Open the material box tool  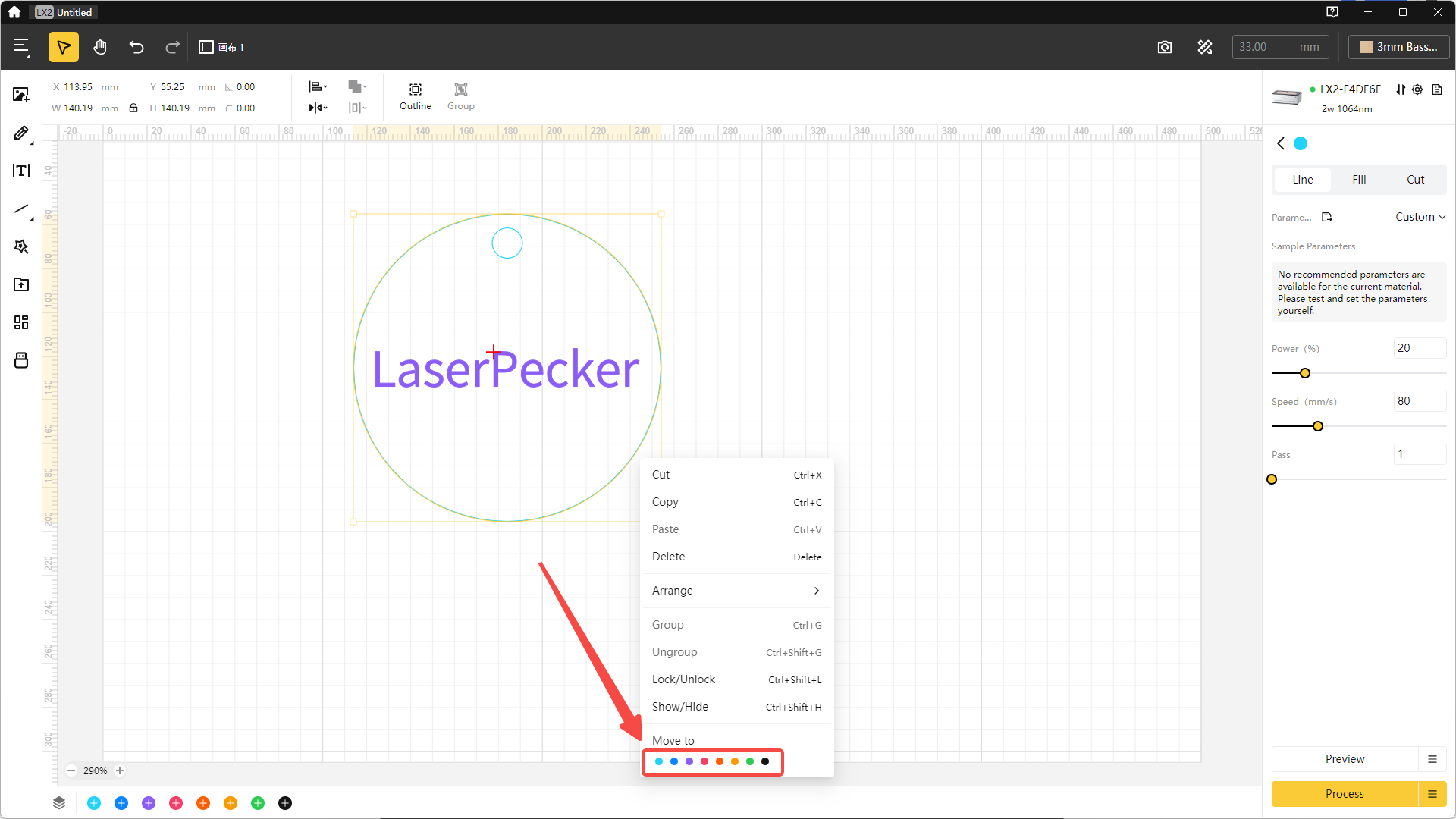tap(21, 361)
